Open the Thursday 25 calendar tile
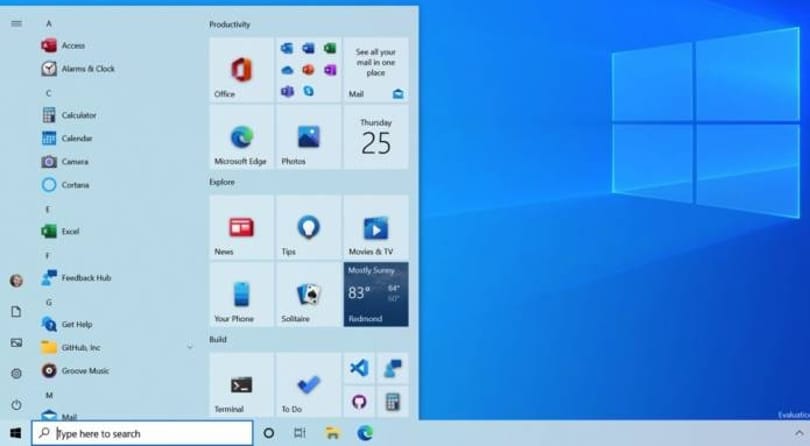Image resolution: width=810 pixels, height=446 pixels. (376, 137)
